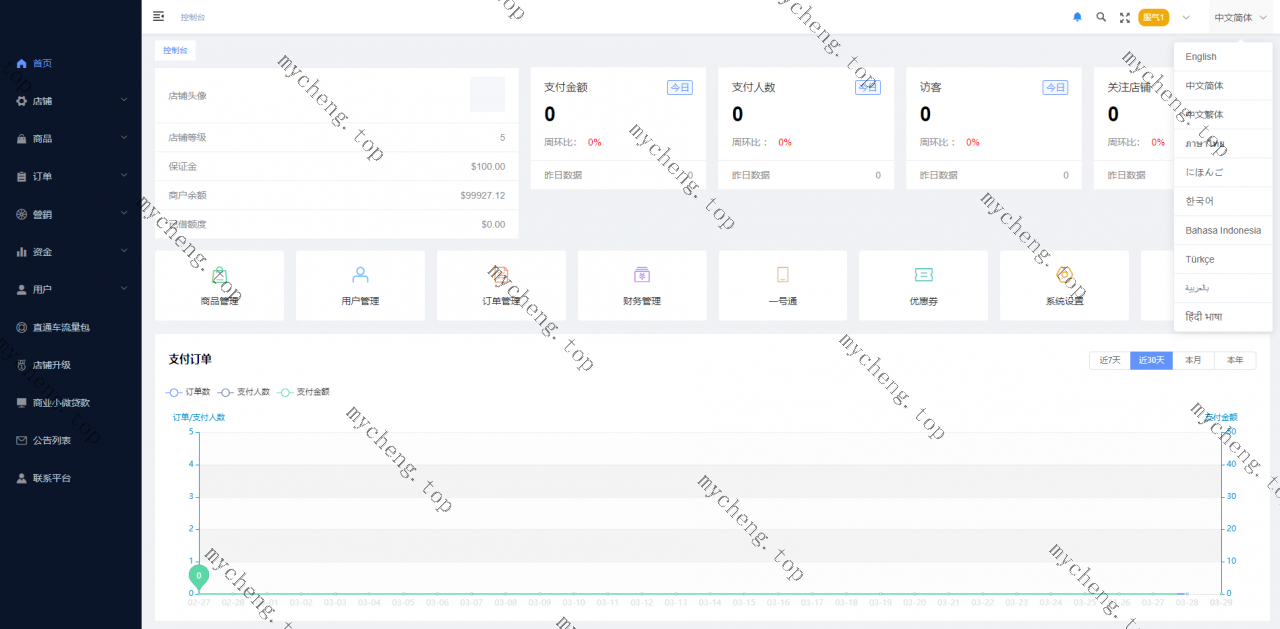Expand the 商品 sidebar menu chevron
This screenshot has width=1280, height=629.
pos(124,138)
